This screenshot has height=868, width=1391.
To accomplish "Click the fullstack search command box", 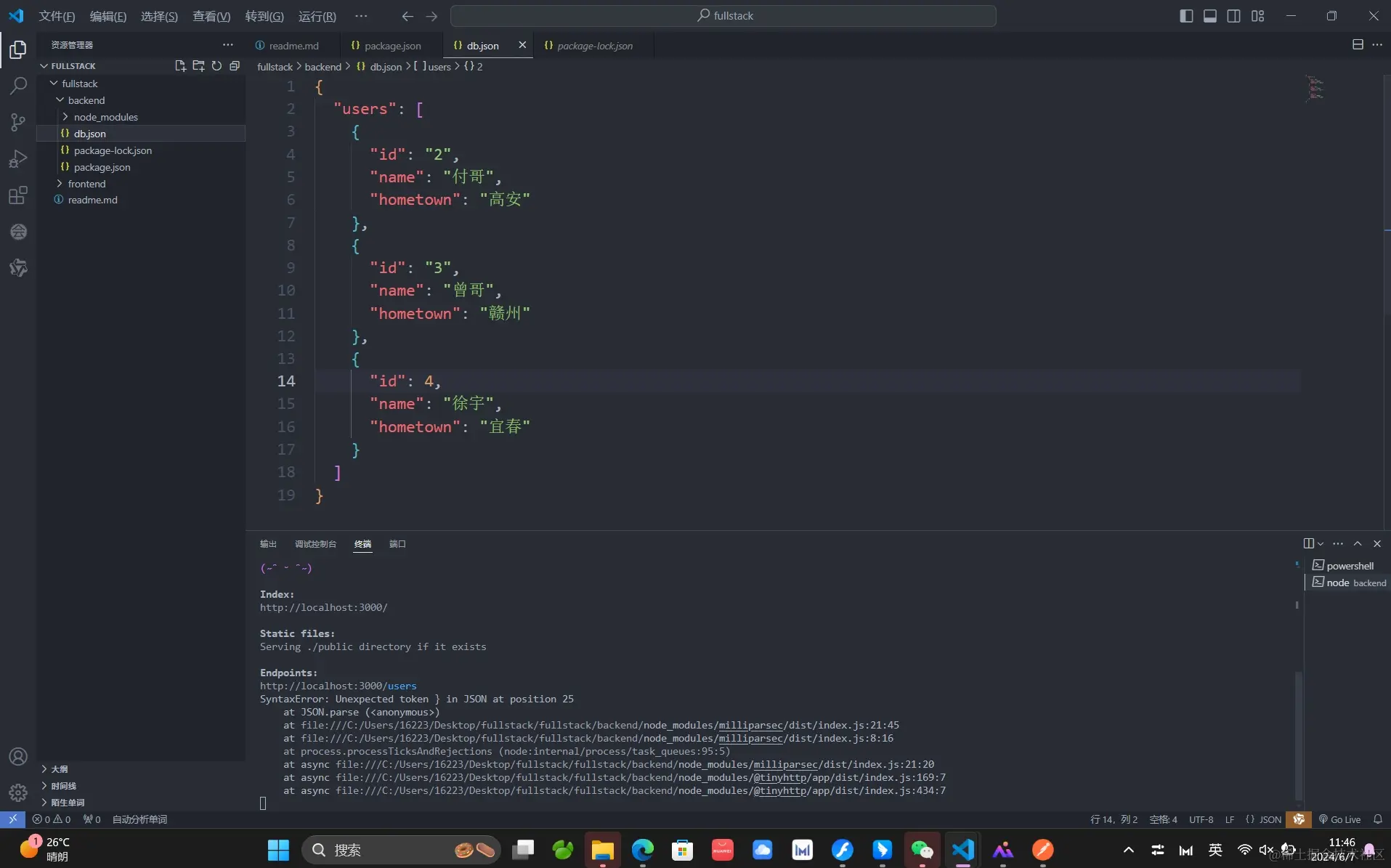I will pyautogui.click(x=723, y=16).
